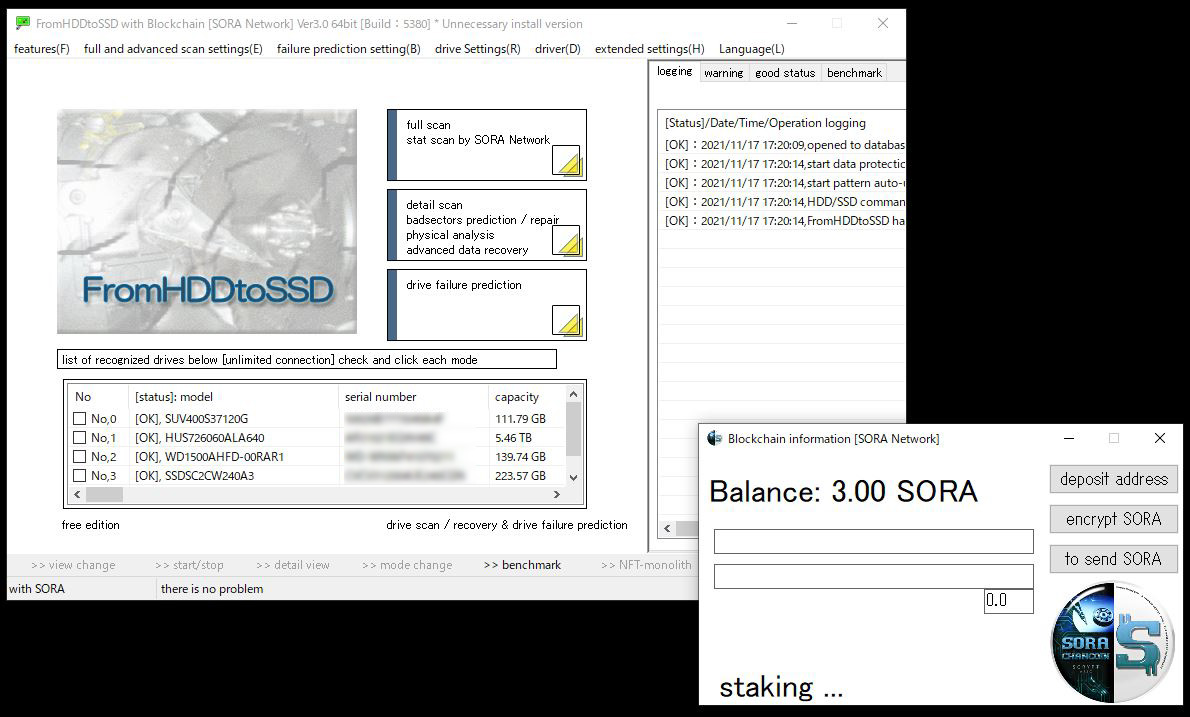1190x717 pixels.
Task: Click drive list scroll left arrow
Action: 77,494
